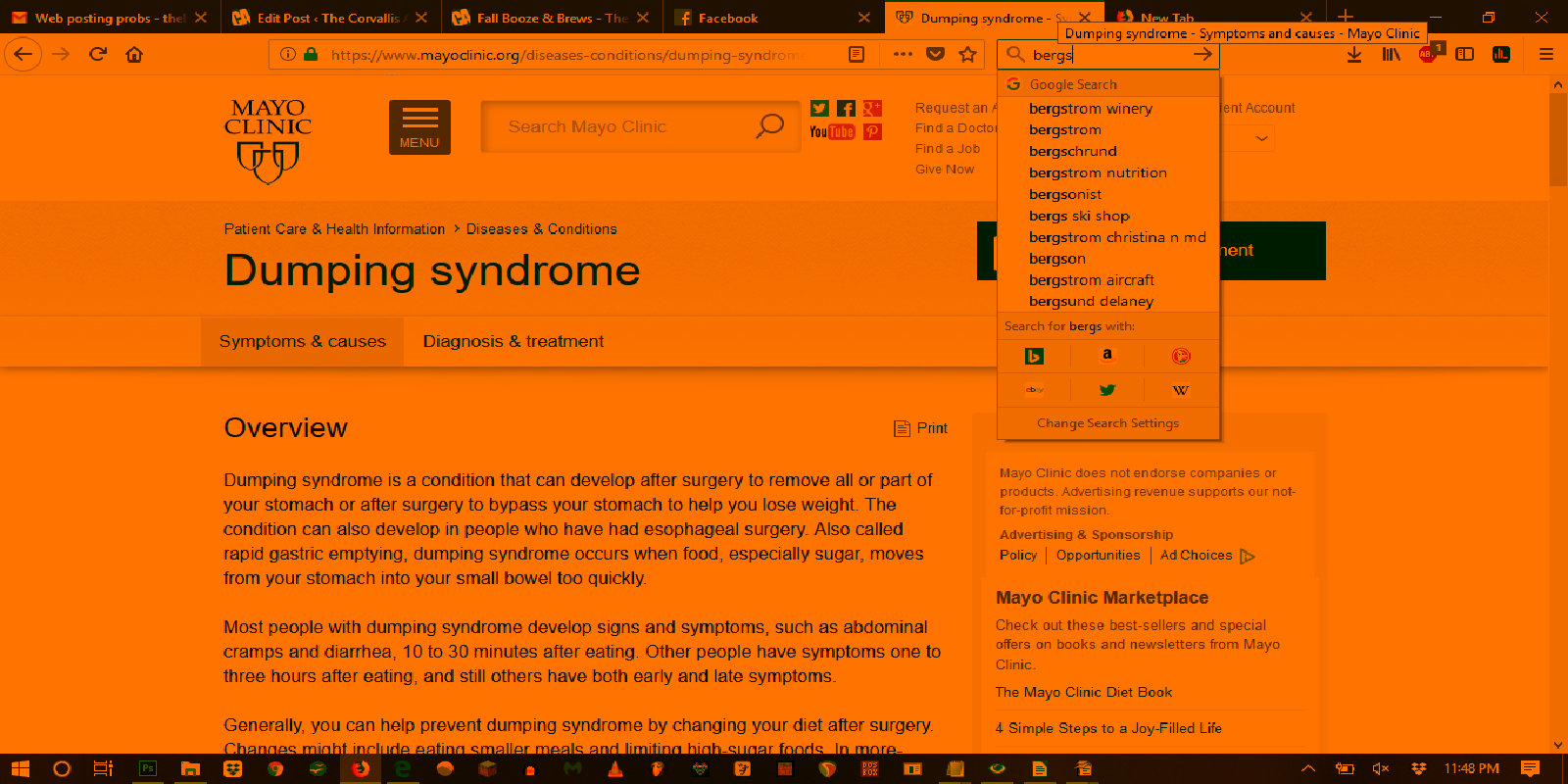The width and height of the screenshot is (1568, 784).
Task: Open the Windows Start menu
Action: (20, 768)
